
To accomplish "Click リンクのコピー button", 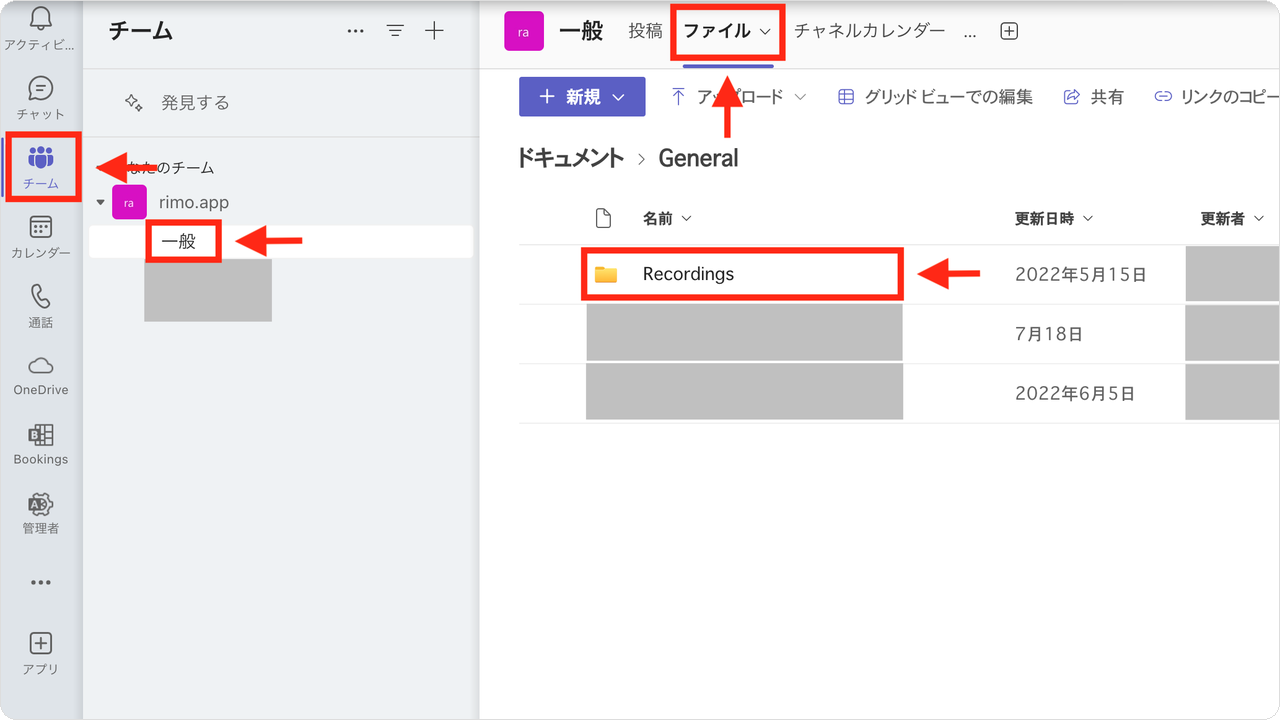I will [x=1216, y=97].
